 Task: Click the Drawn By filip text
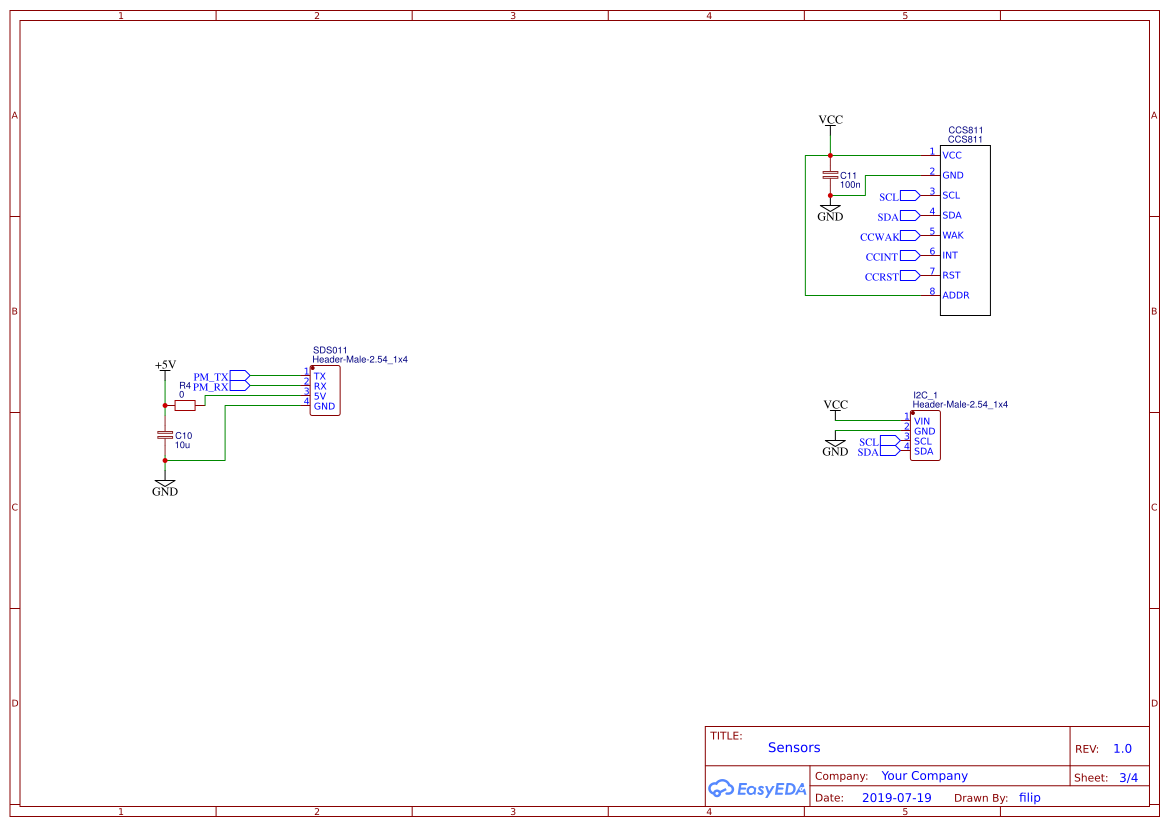pos(1028,797)
